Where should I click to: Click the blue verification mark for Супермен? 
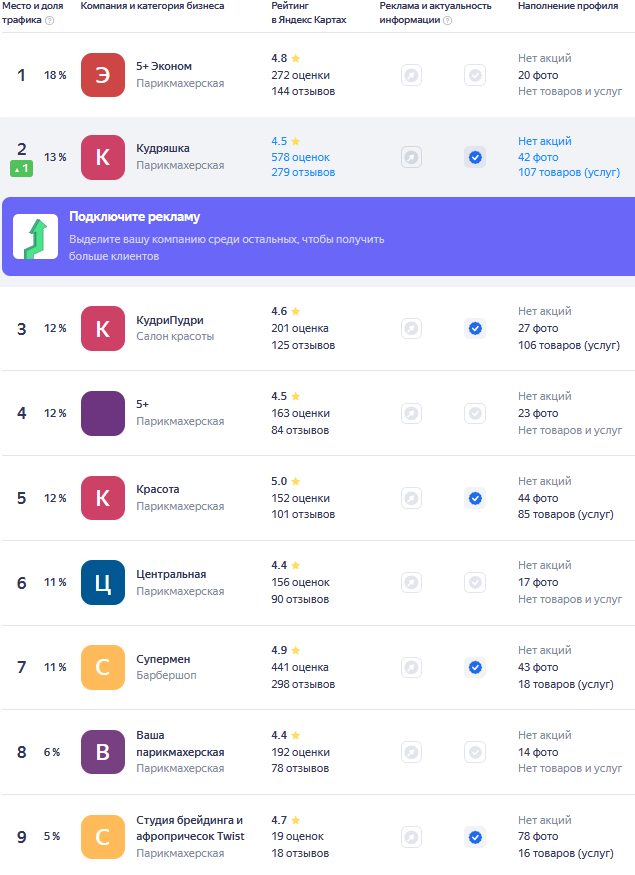(x=475, y=667)
